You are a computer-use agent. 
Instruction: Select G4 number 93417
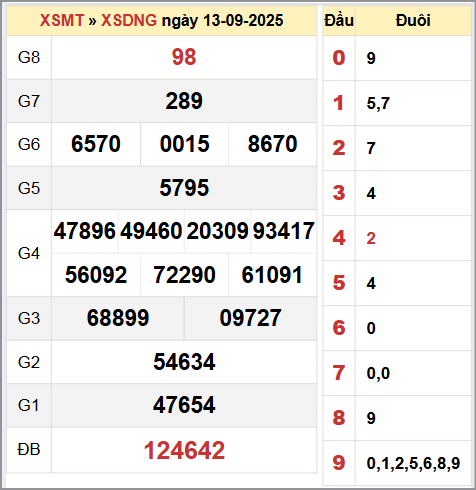tap(284, 231)
